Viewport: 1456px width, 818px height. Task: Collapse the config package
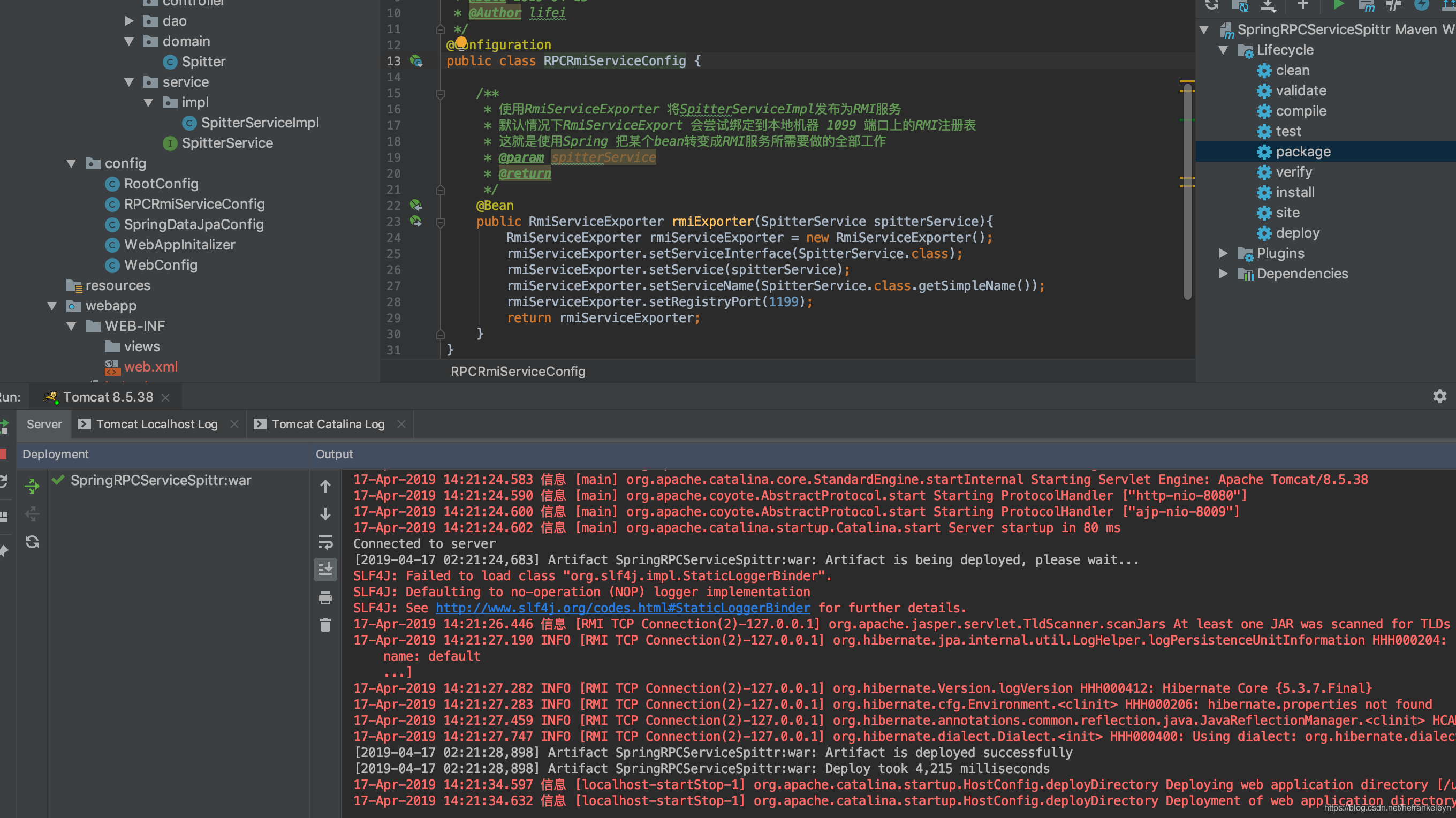[x=71, y=163]
